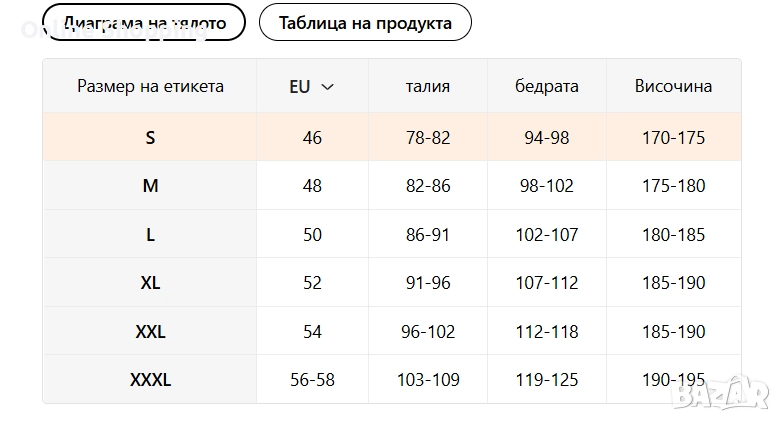Select the XXXL size row label
Viewport: 781px width, 422px height.
tap(150, 380)
